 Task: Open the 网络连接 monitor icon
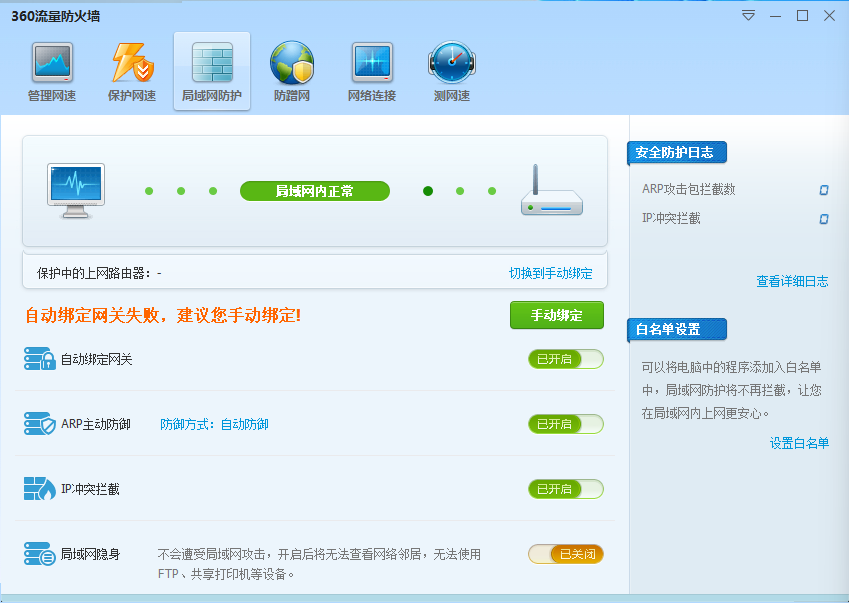pyautogui.click(x=372, y=63)
